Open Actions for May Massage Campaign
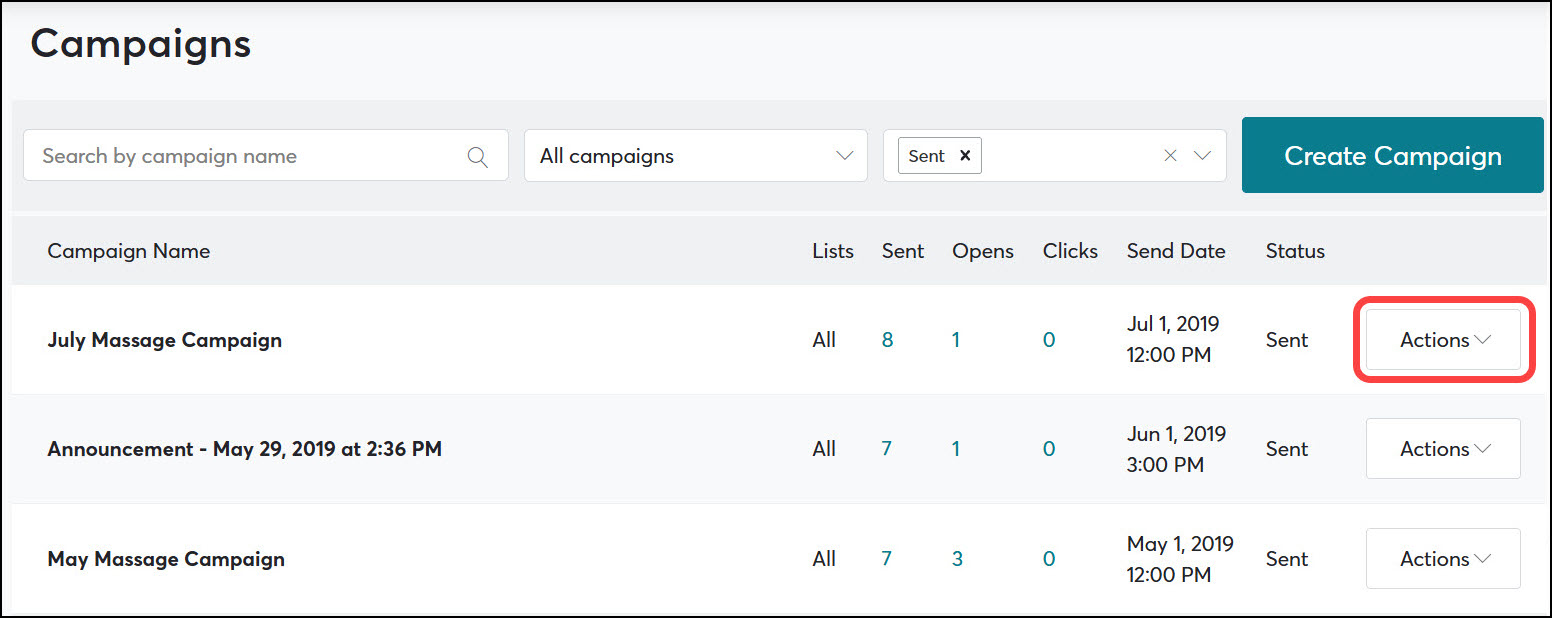The height and width of the screenshot is (618, 1552). (1441, 558)
